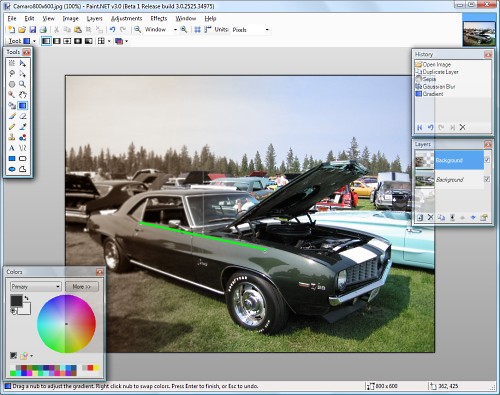
Task: Select the Ellipse shape tool
Action: pos(12,169)
